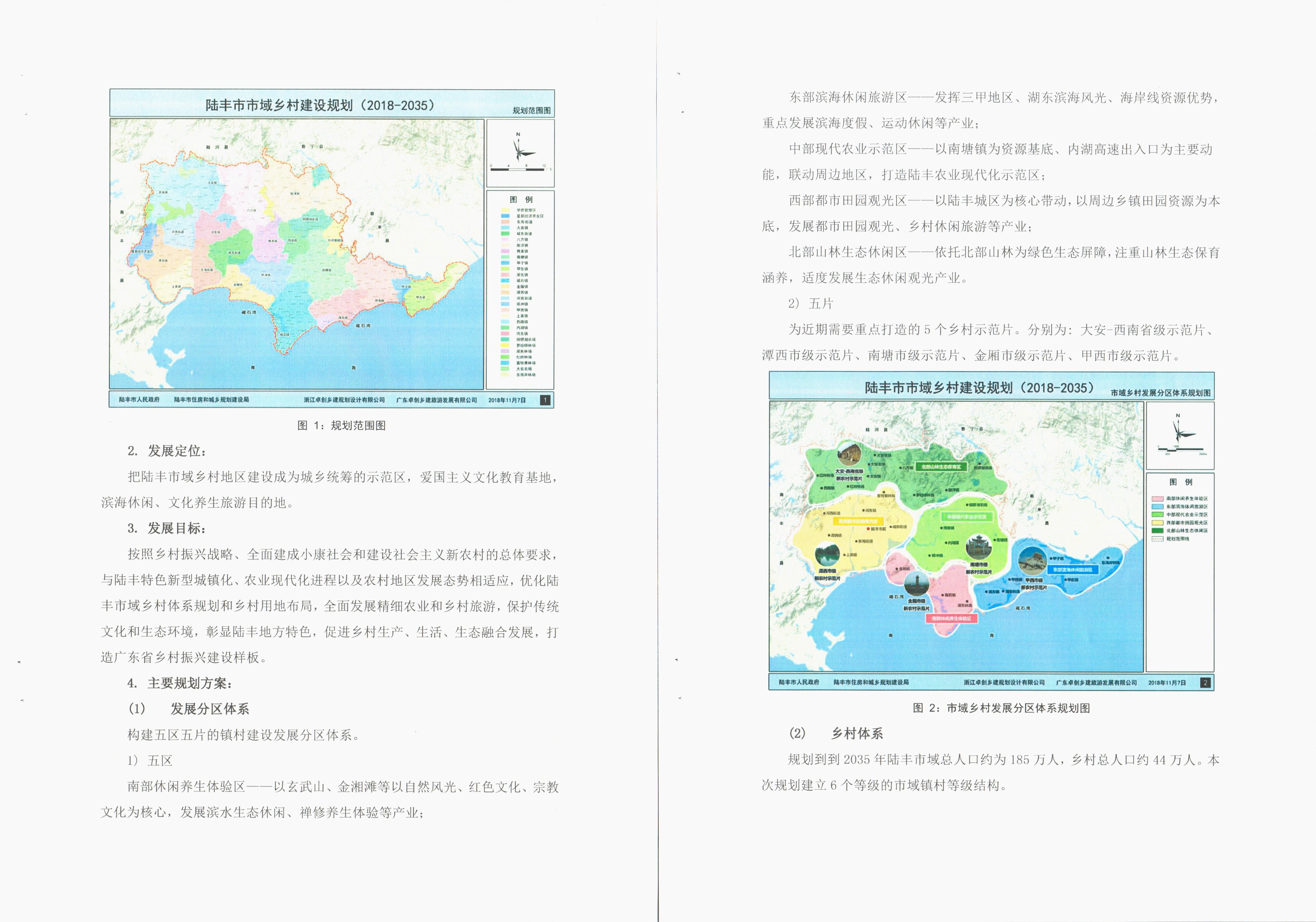
Task: Click the heading 3. 发展目标：
Action: click(x=167, y=529)
